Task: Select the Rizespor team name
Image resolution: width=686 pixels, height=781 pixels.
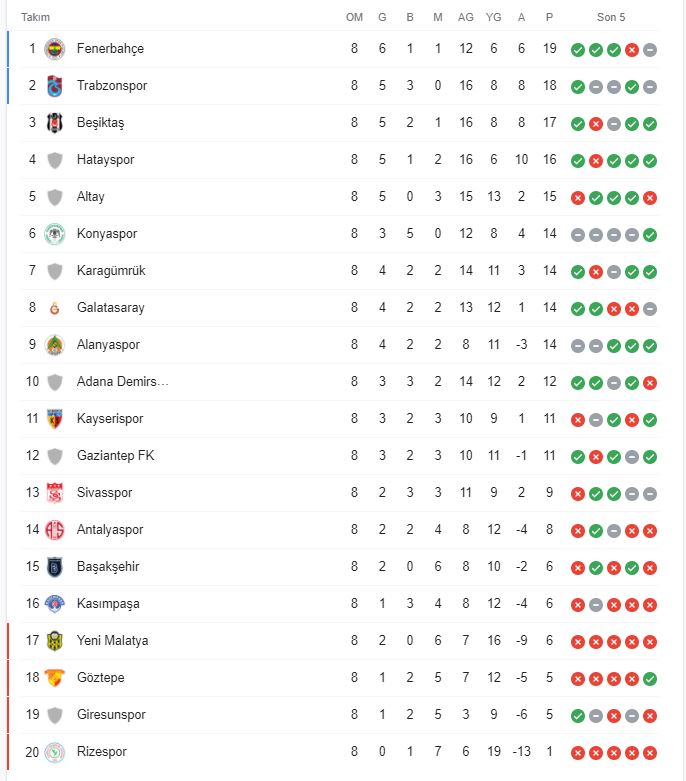Action: (x=102, y=752)
